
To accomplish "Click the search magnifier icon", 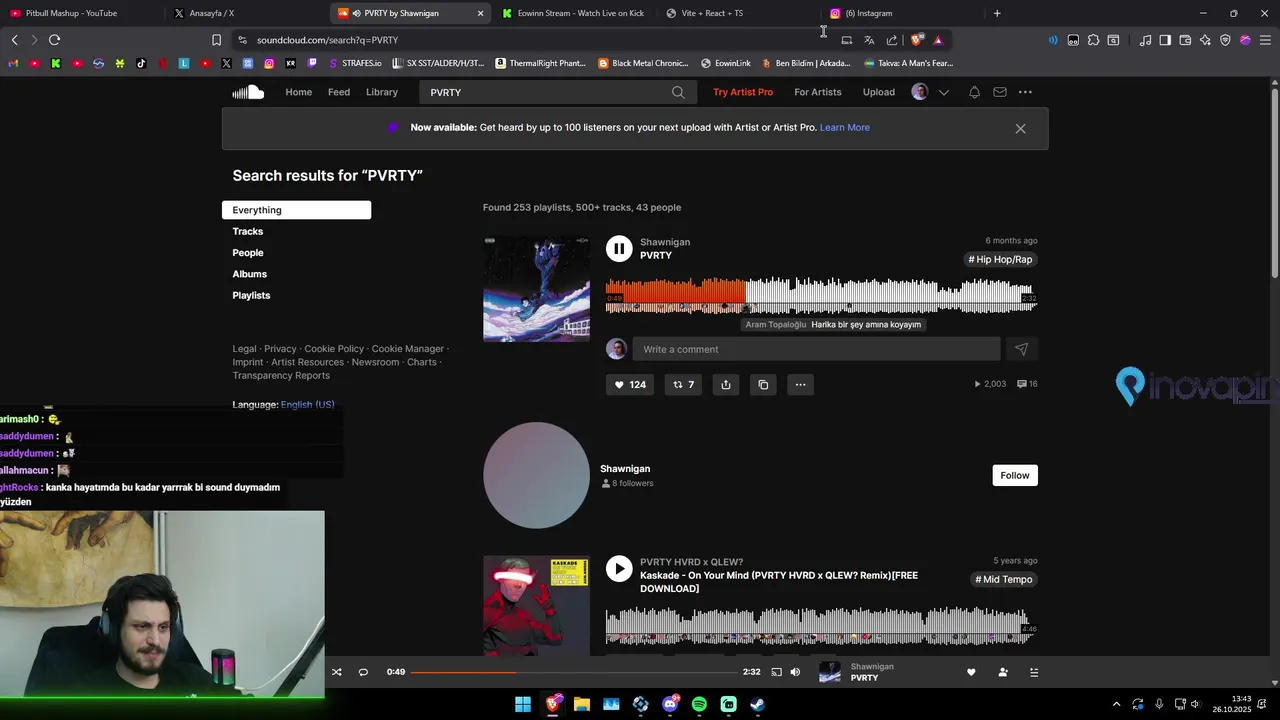I will (x=678, y=92).
